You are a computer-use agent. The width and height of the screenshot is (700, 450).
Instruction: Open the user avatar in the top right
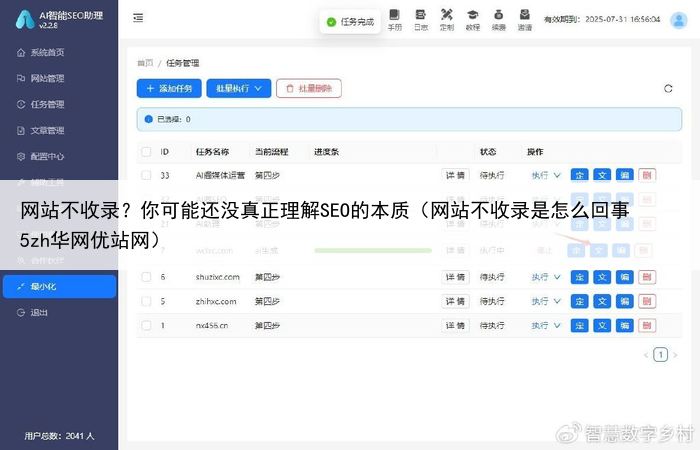[x=678, y=18]
